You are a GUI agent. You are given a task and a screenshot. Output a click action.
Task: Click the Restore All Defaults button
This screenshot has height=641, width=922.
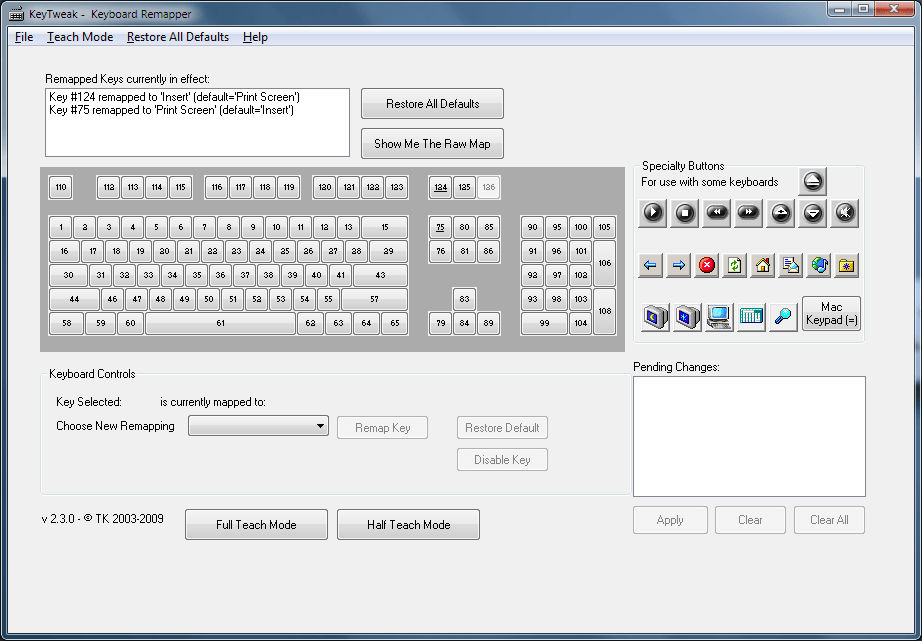tap(432, 104)
